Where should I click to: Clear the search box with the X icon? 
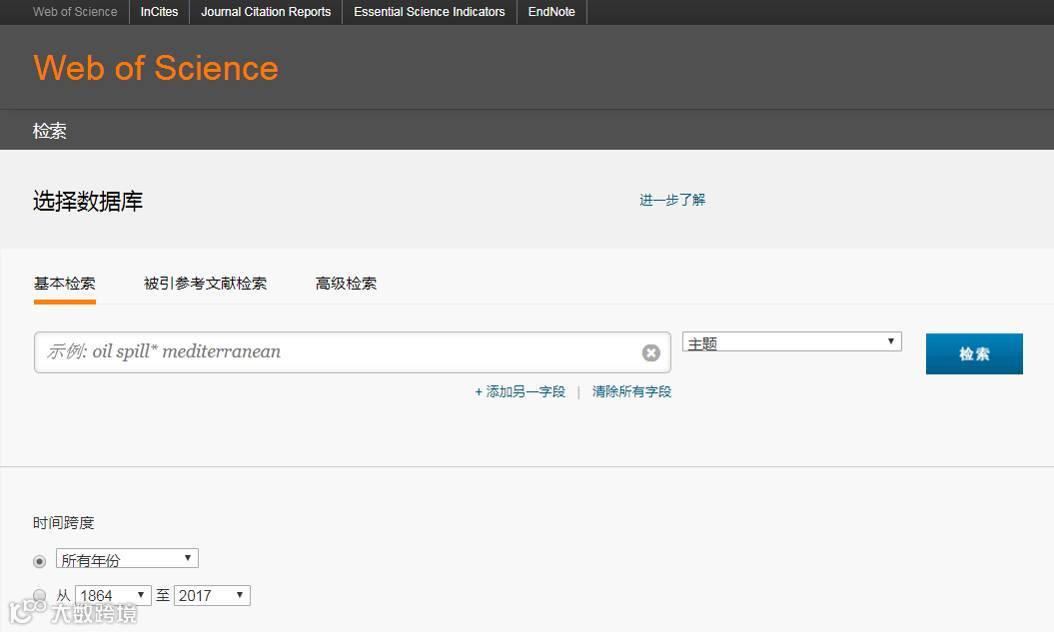click(x=651, y=353)
